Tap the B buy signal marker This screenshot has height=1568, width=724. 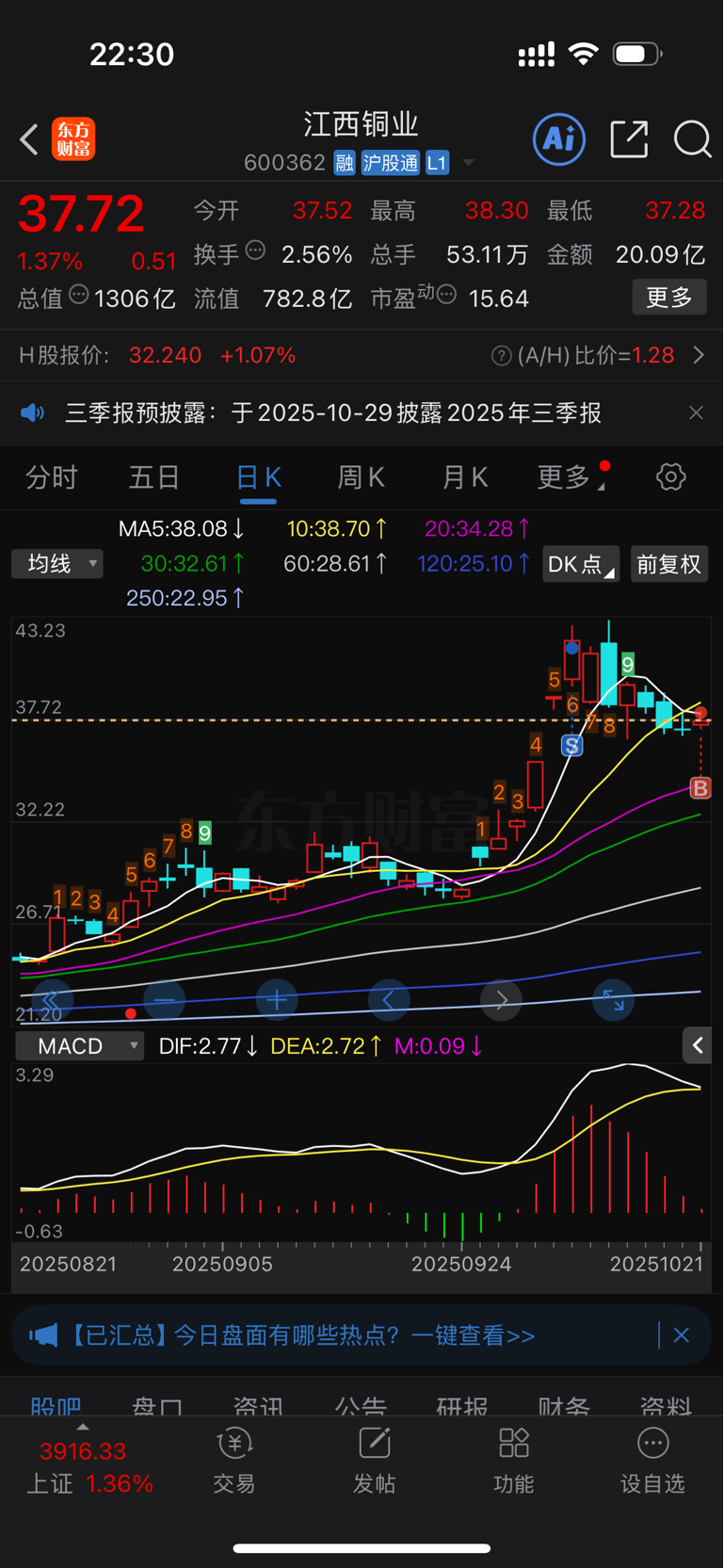pyautogui.click(x=700, y=787)
